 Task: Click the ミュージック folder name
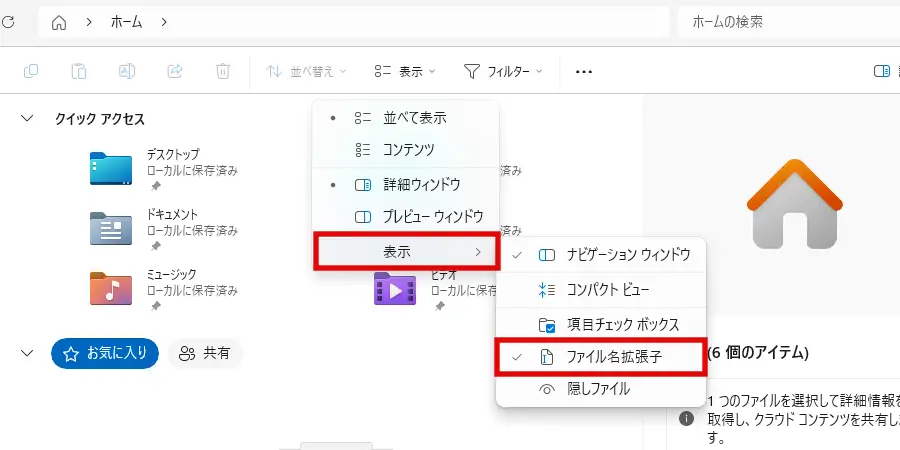(x=172, y=274)
